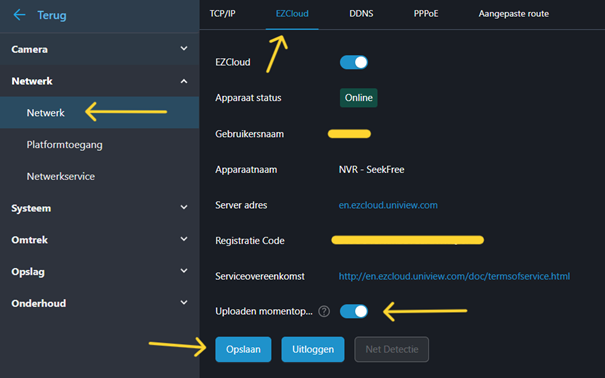Click the Opslag menu heading
Screen dimensions: 605x378
[28, 272]
